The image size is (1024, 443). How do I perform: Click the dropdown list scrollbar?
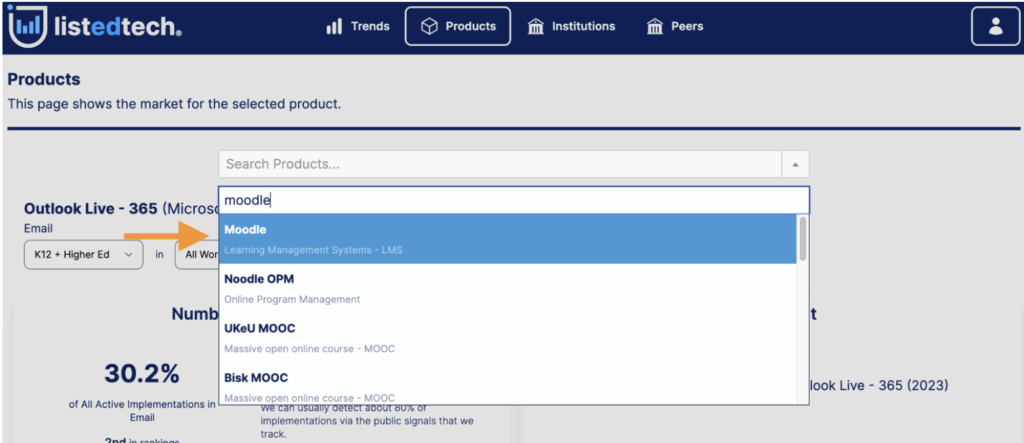(803, 238)
